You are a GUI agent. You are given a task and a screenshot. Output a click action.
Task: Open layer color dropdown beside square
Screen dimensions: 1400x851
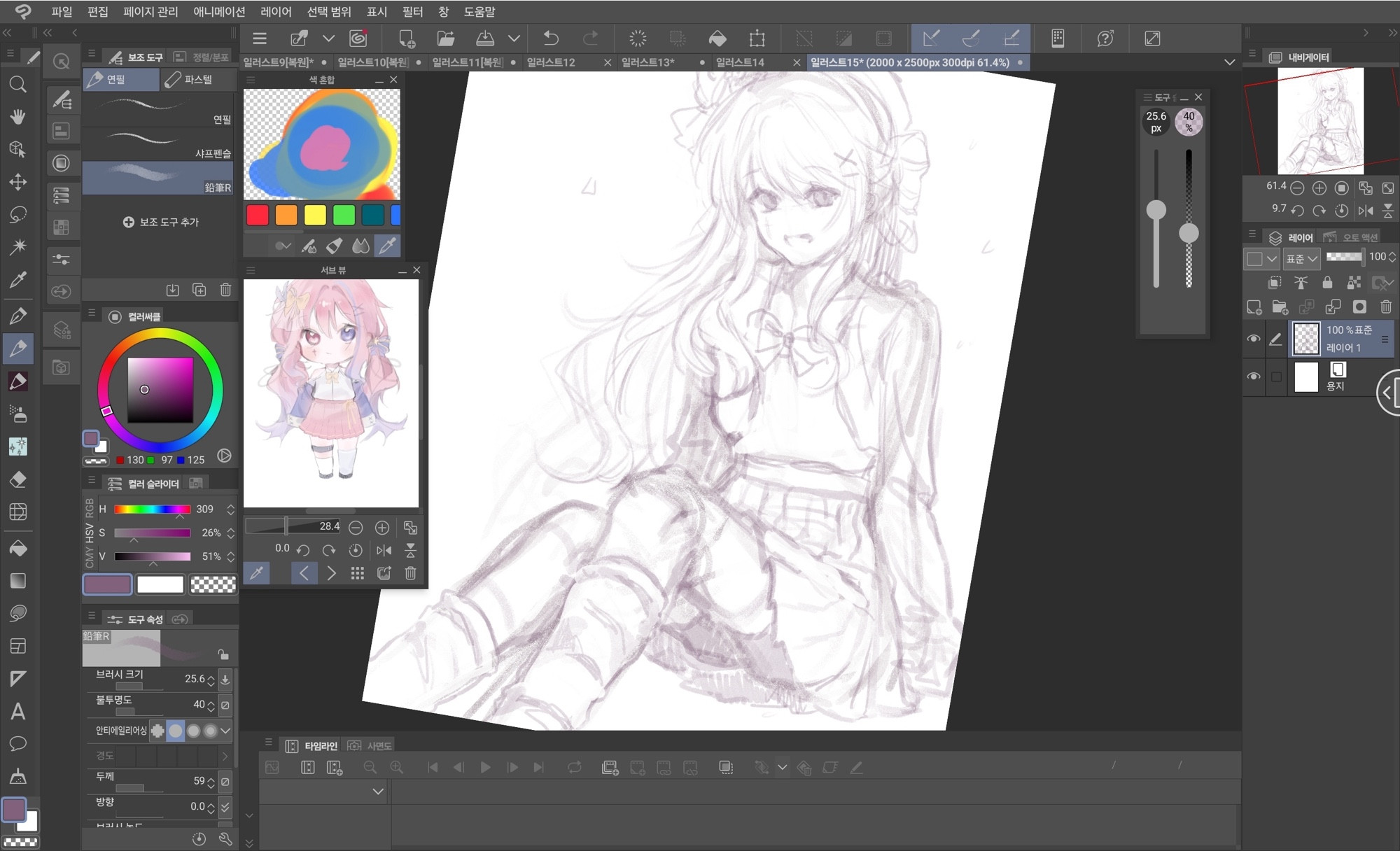(x=1272, y=258)
